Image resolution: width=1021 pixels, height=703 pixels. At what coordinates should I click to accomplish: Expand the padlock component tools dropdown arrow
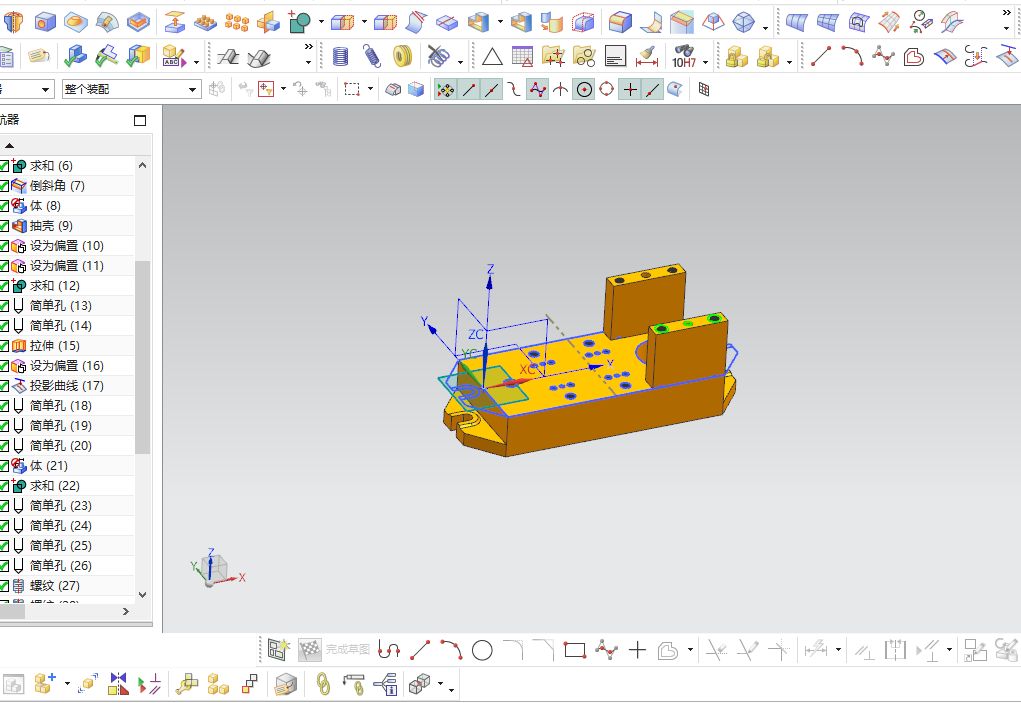coord(789,62)
